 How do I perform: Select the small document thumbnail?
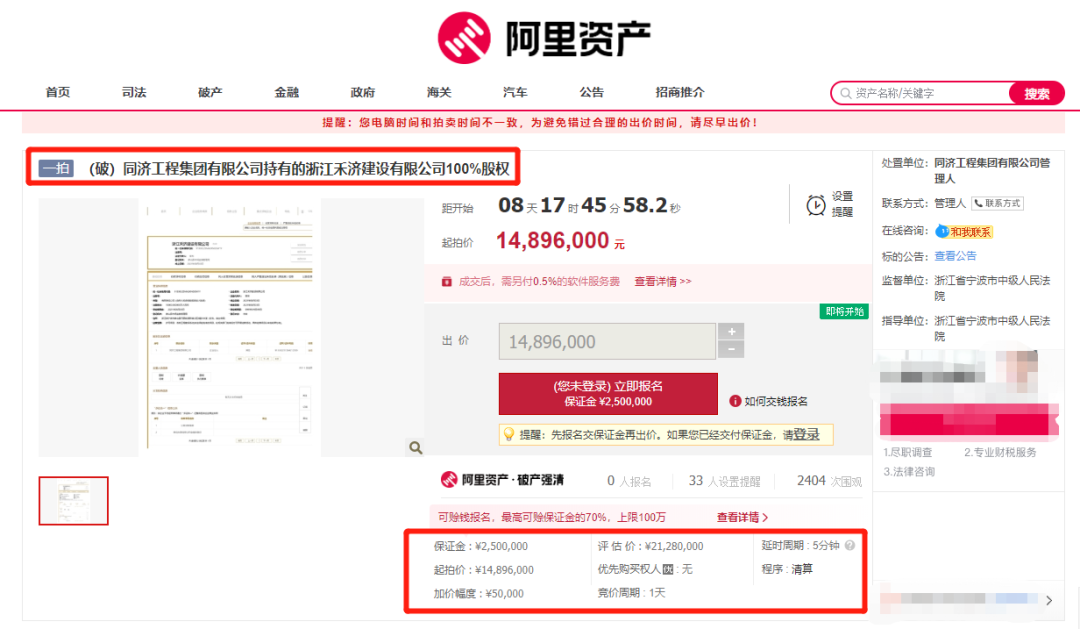point(74,501)
